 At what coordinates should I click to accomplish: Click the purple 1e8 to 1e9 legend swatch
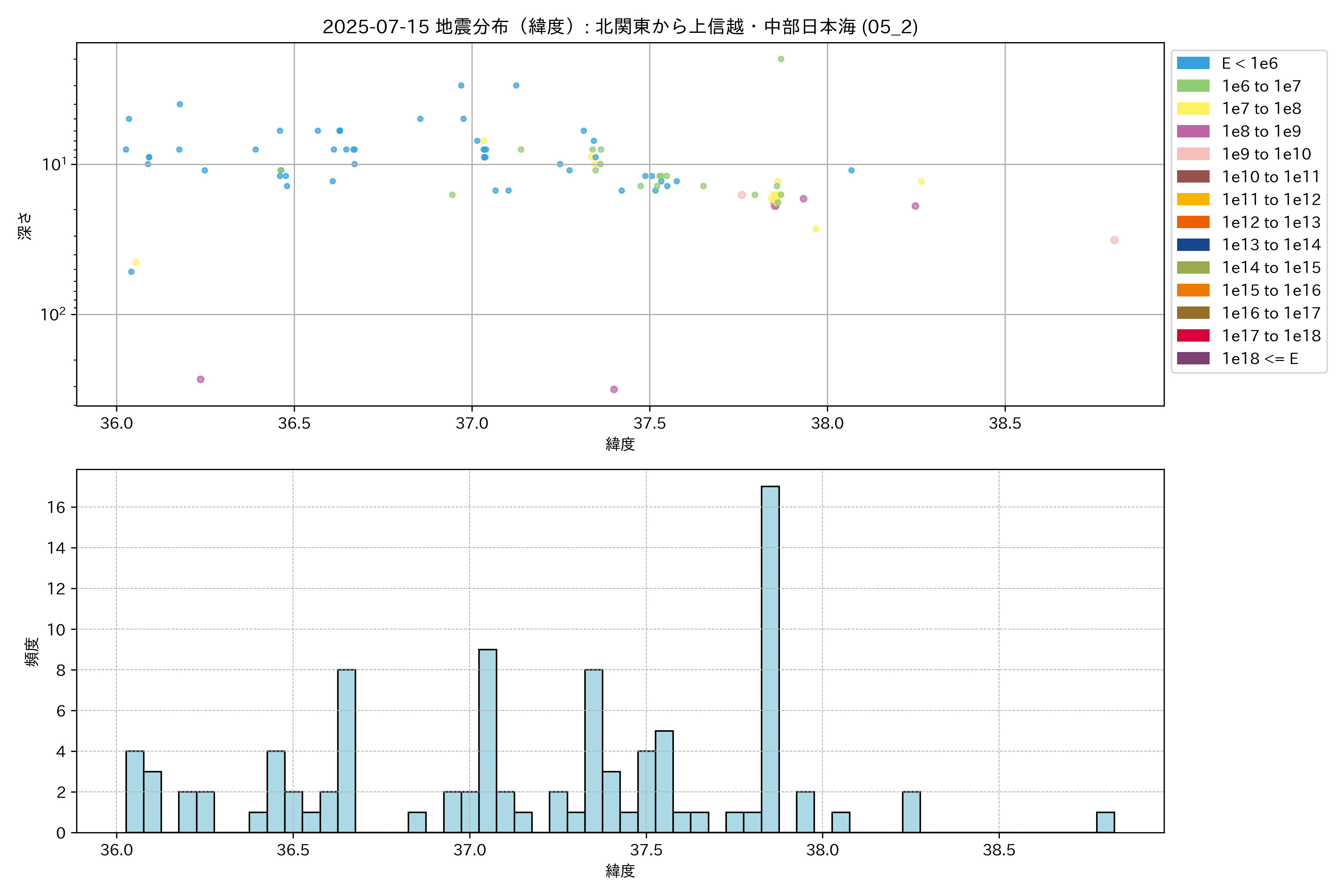1192,131
